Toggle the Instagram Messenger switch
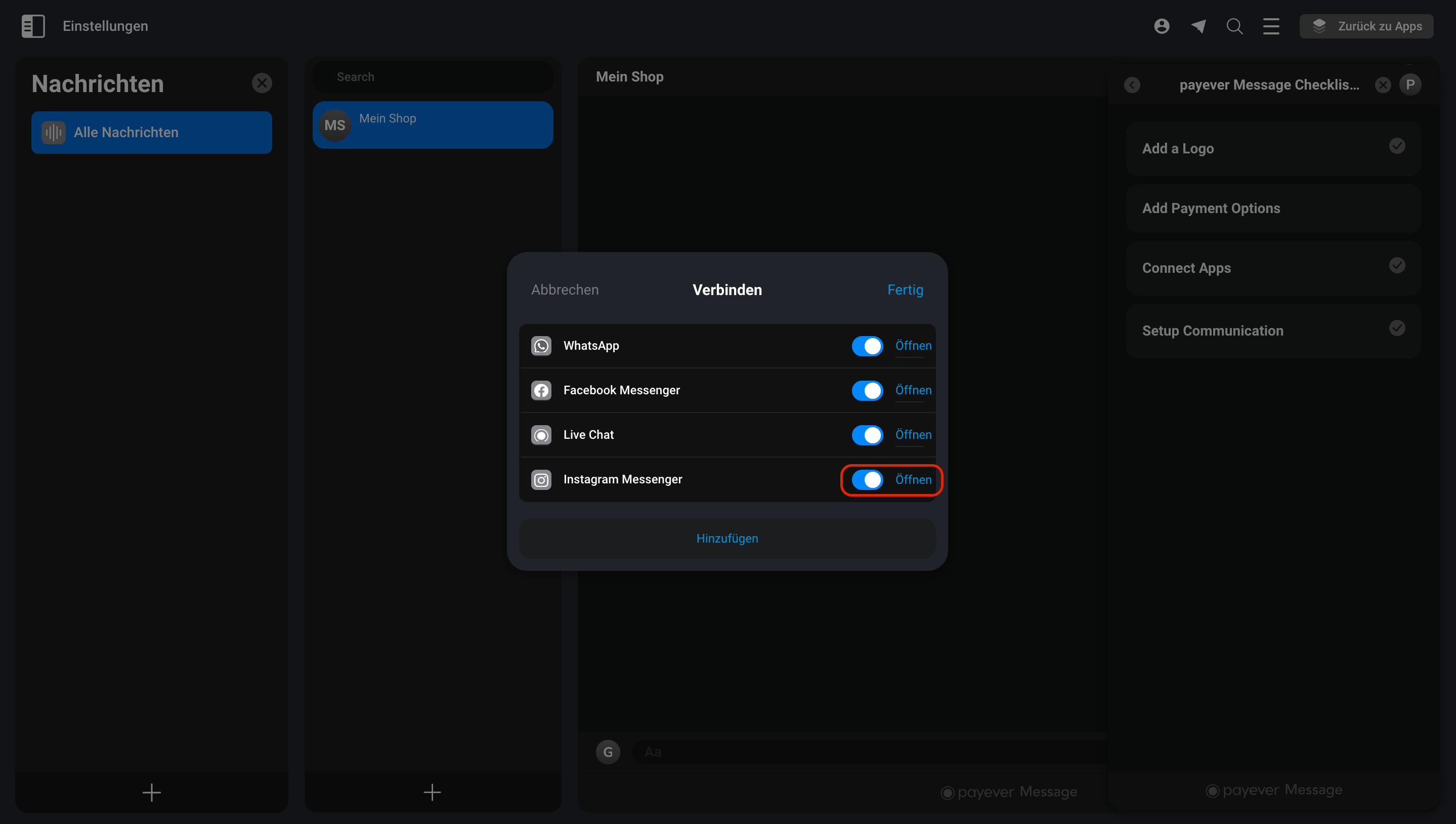Image resolution: width=1456 pixels, height=824 pixels. (867, 480)
